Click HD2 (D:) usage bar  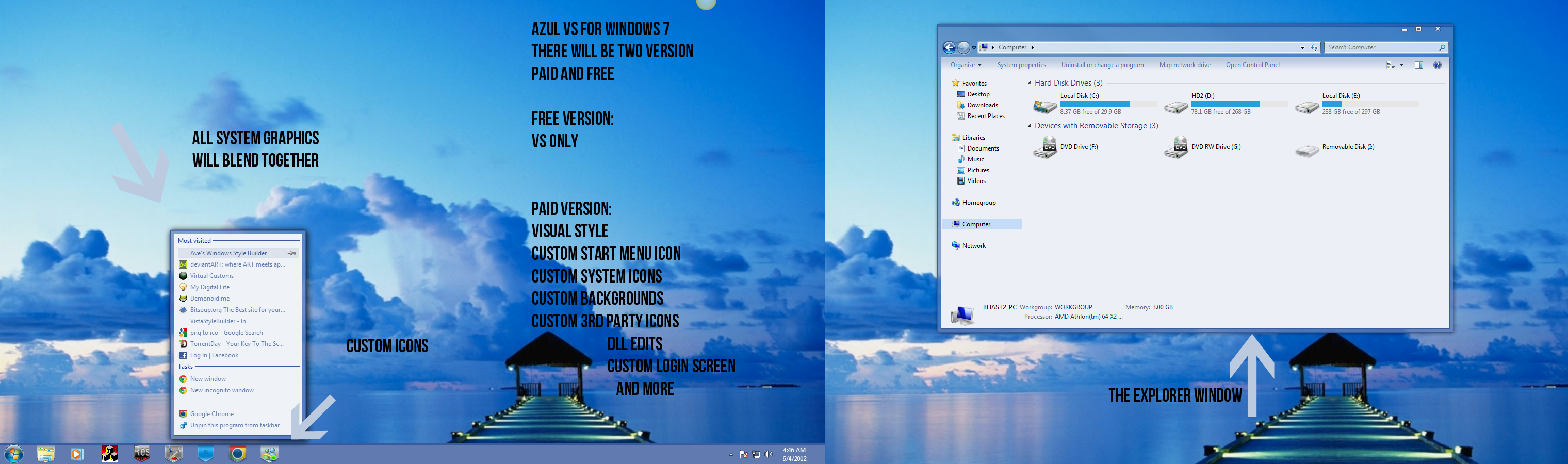point(1239,104)
